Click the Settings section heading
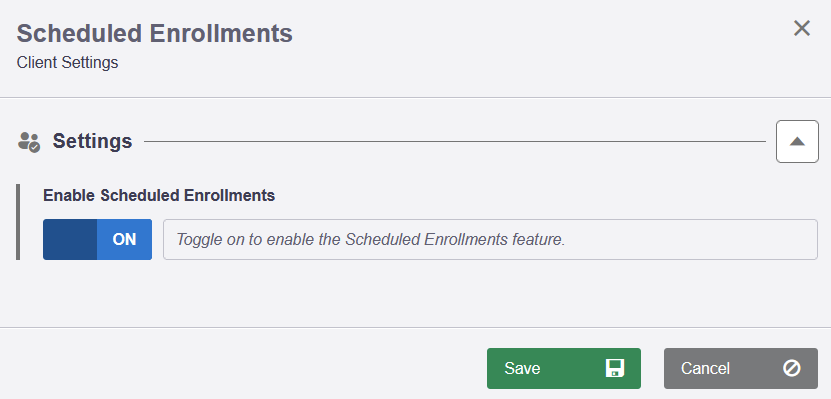The image size is (831, 399). tap(92, 141)
